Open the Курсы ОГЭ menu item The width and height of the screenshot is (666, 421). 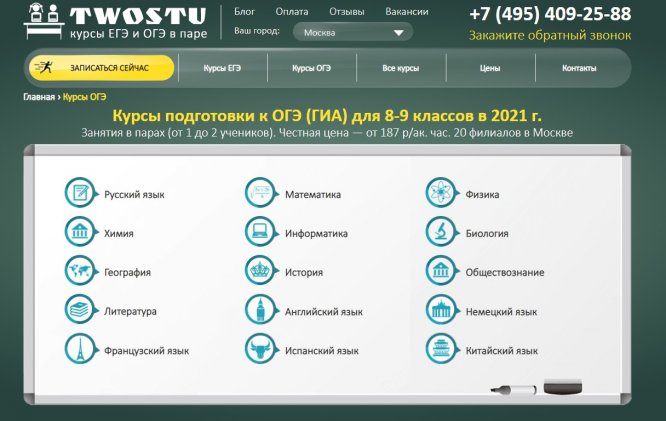[x=311, y=68]
